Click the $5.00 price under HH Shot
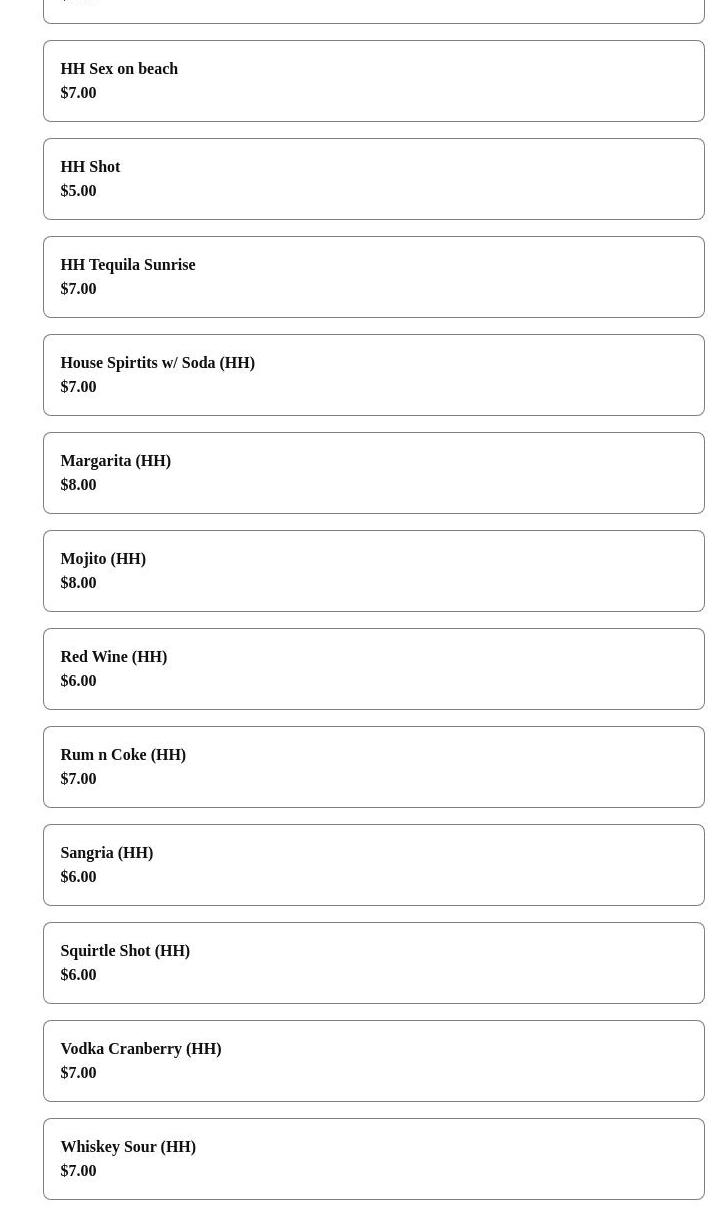 coord(78,191)
